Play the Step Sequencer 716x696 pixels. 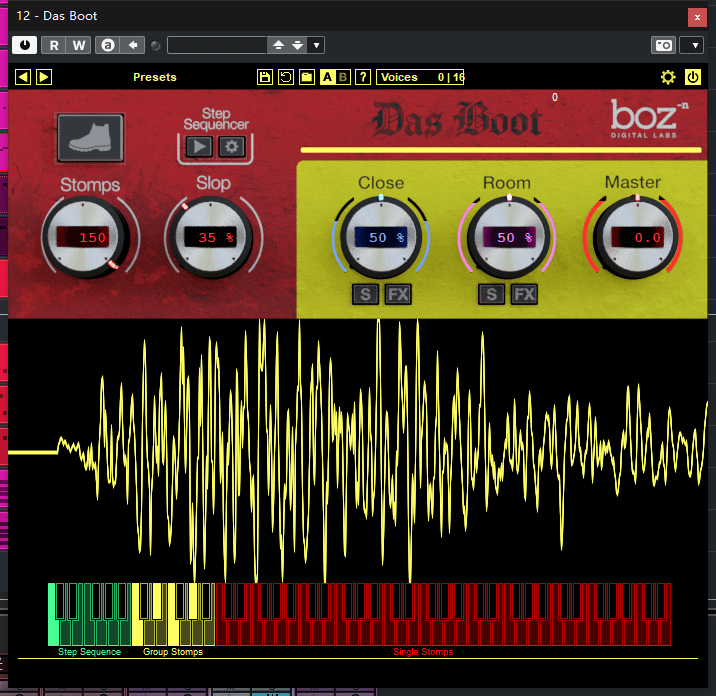pos(199,147)
